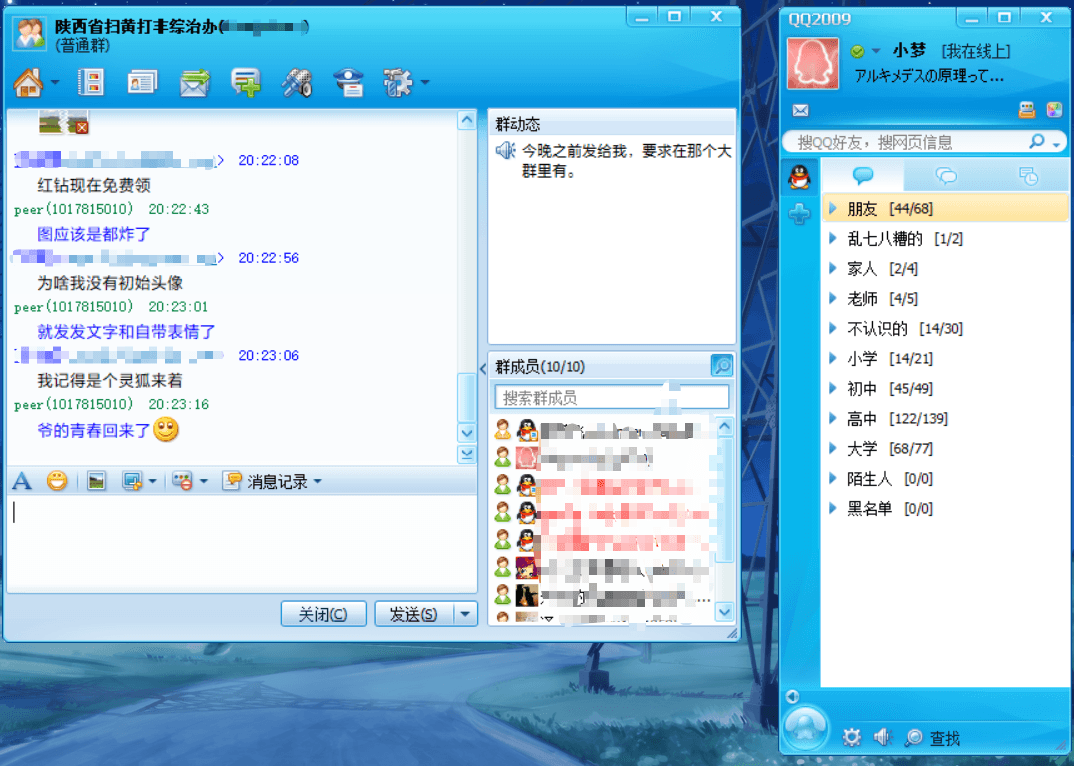Click the penguin icon in QQ2009 sidebar
1074x766 pixels.
tap(799, 177)
